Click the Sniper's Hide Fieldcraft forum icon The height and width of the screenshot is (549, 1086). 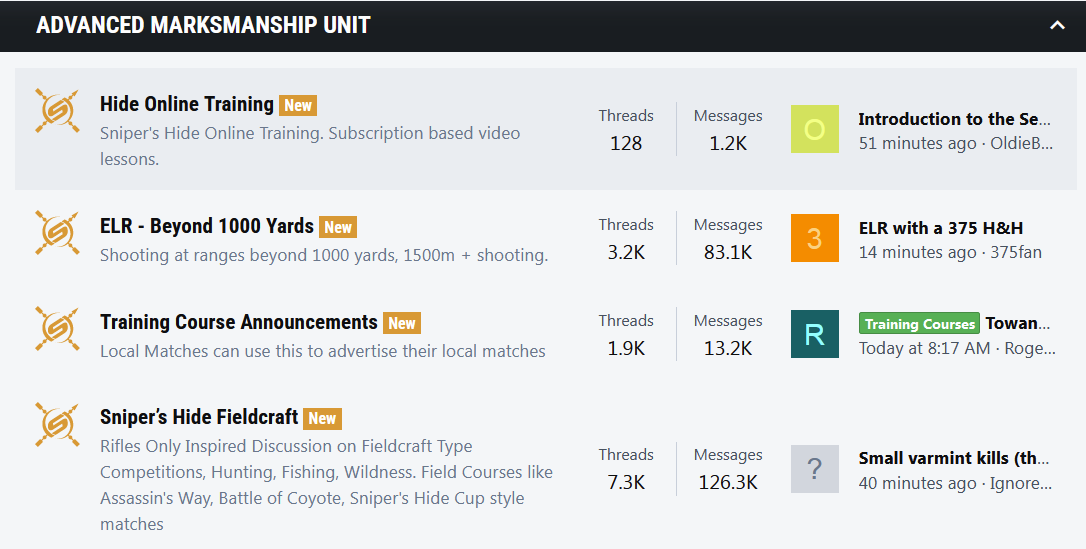pyautogui.click(x=57, y=424)
